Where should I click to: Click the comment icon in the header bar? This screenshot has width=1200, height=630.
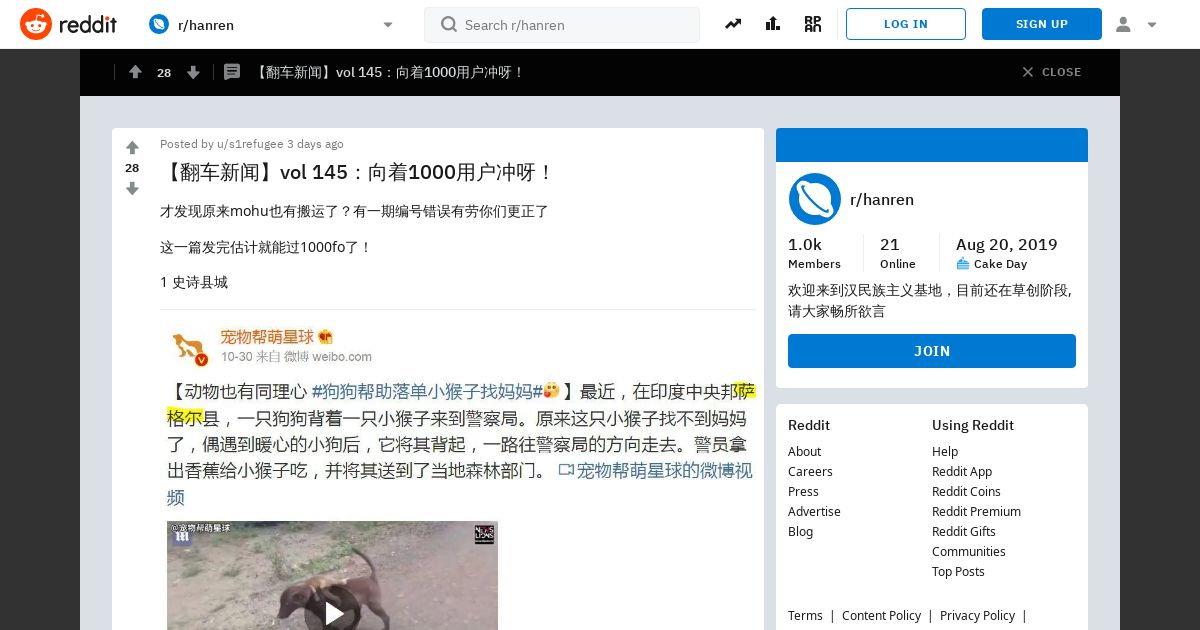click(x=232, y=72)
